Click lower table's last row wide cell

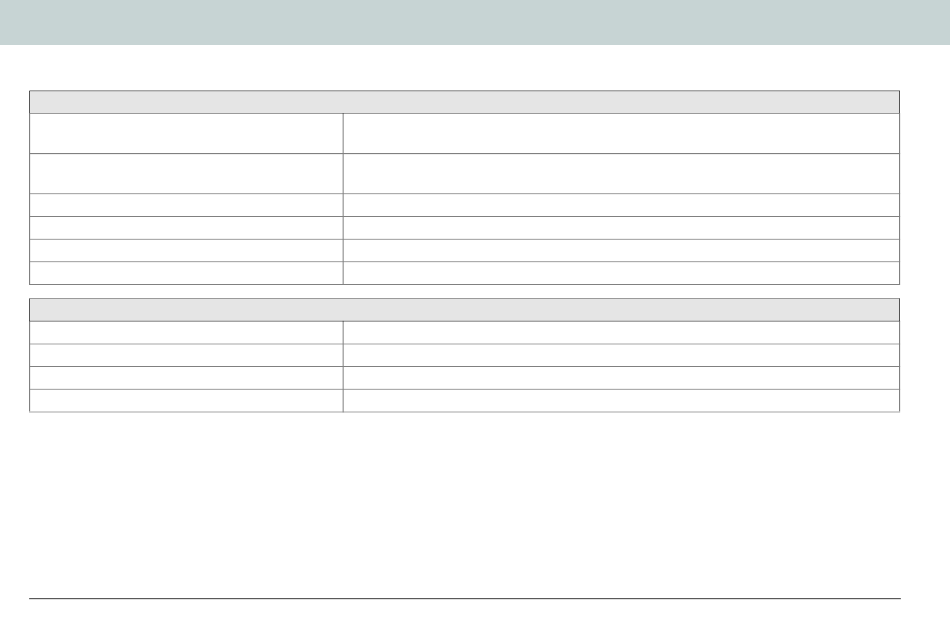pos(621,400)
